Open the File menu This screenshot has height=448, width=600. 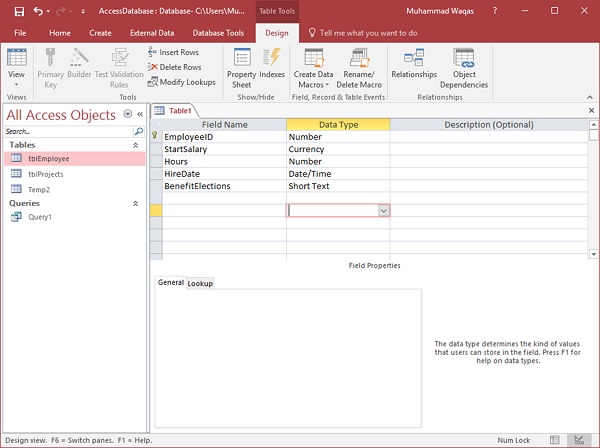[19, 33]
